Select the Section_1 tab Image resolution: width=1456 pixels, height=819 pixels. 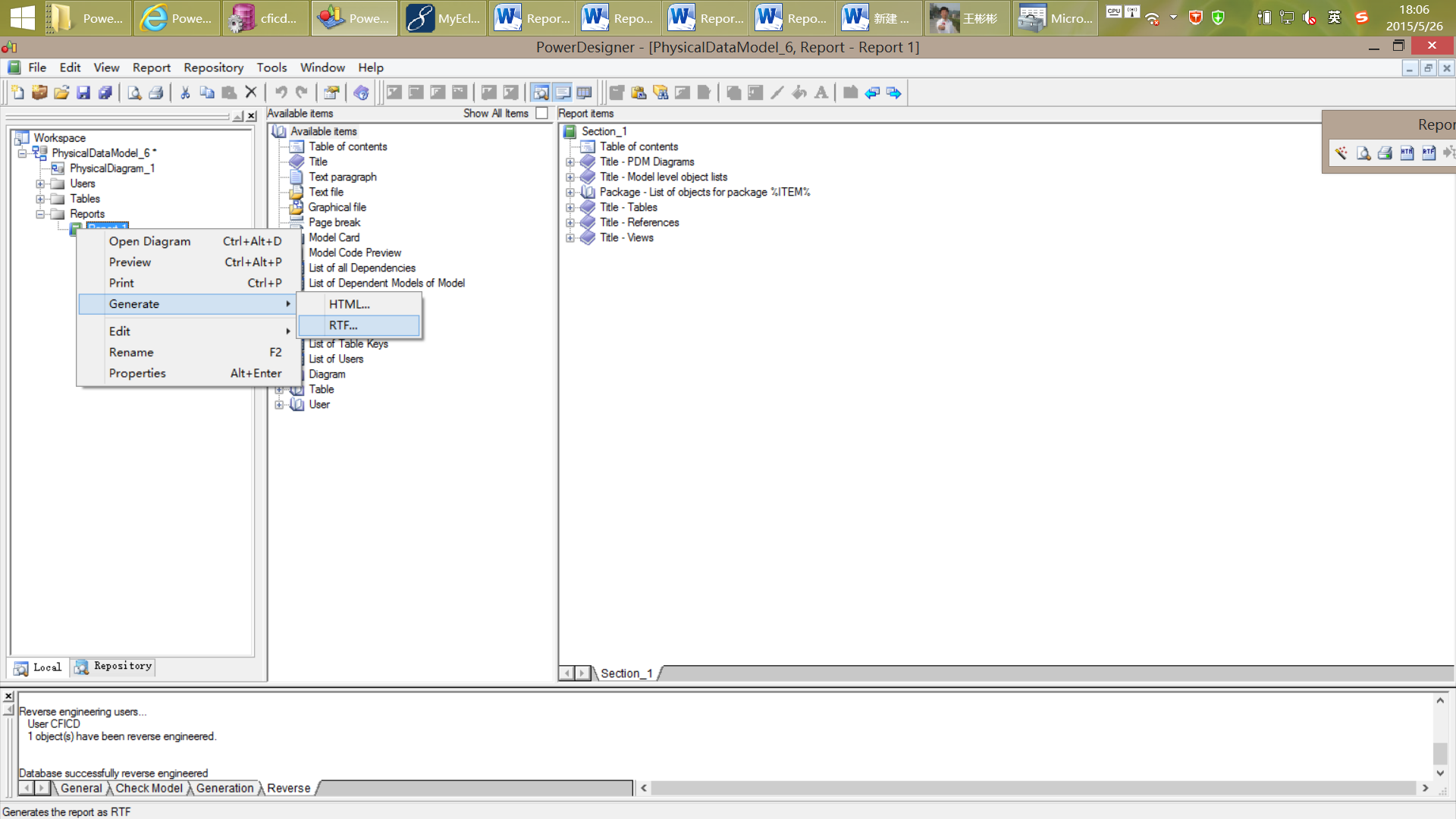tap(627, 673)
